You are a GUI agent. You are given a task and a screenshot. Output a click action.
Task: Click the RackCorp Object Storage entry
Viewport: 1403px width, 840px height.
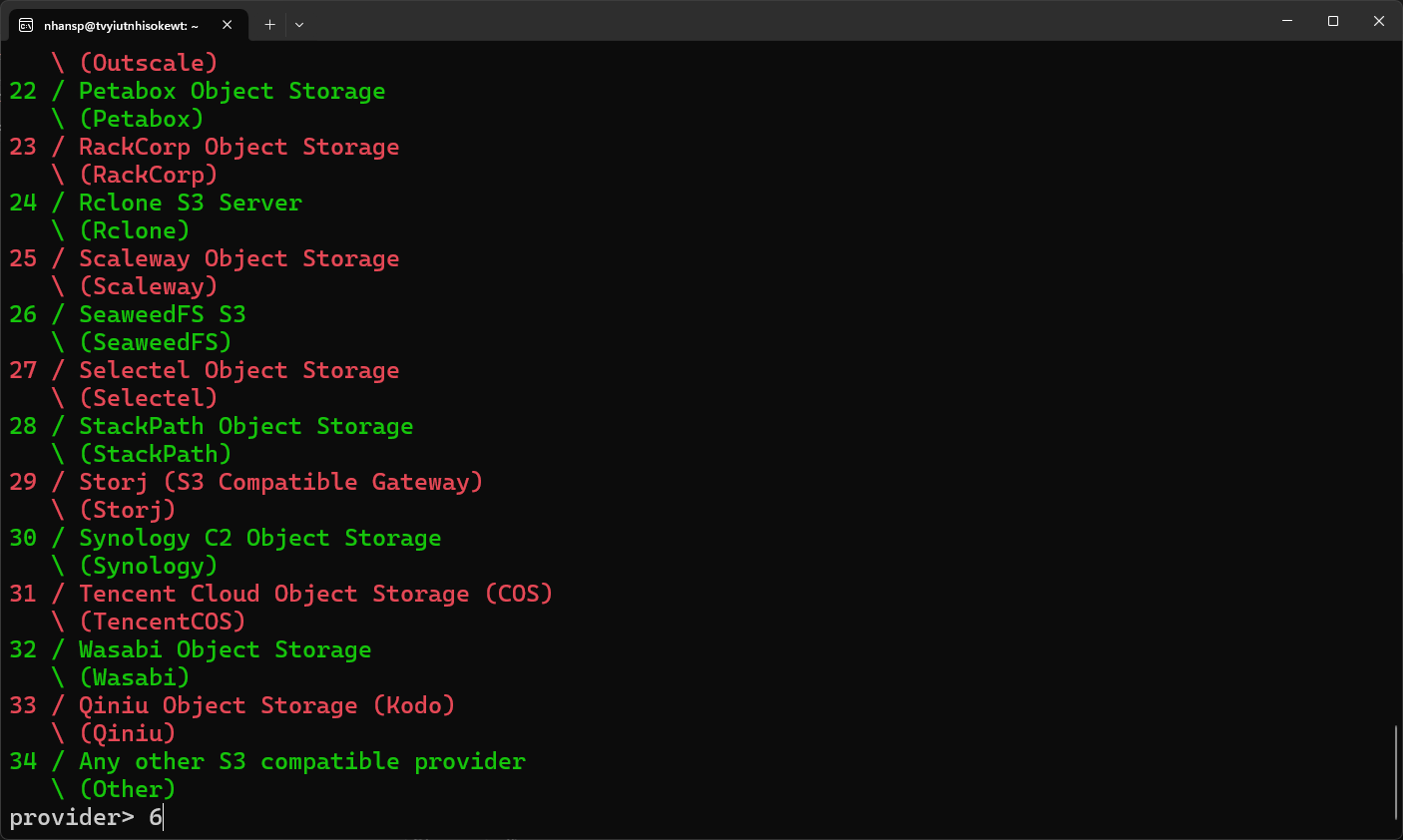click(238, 148)
